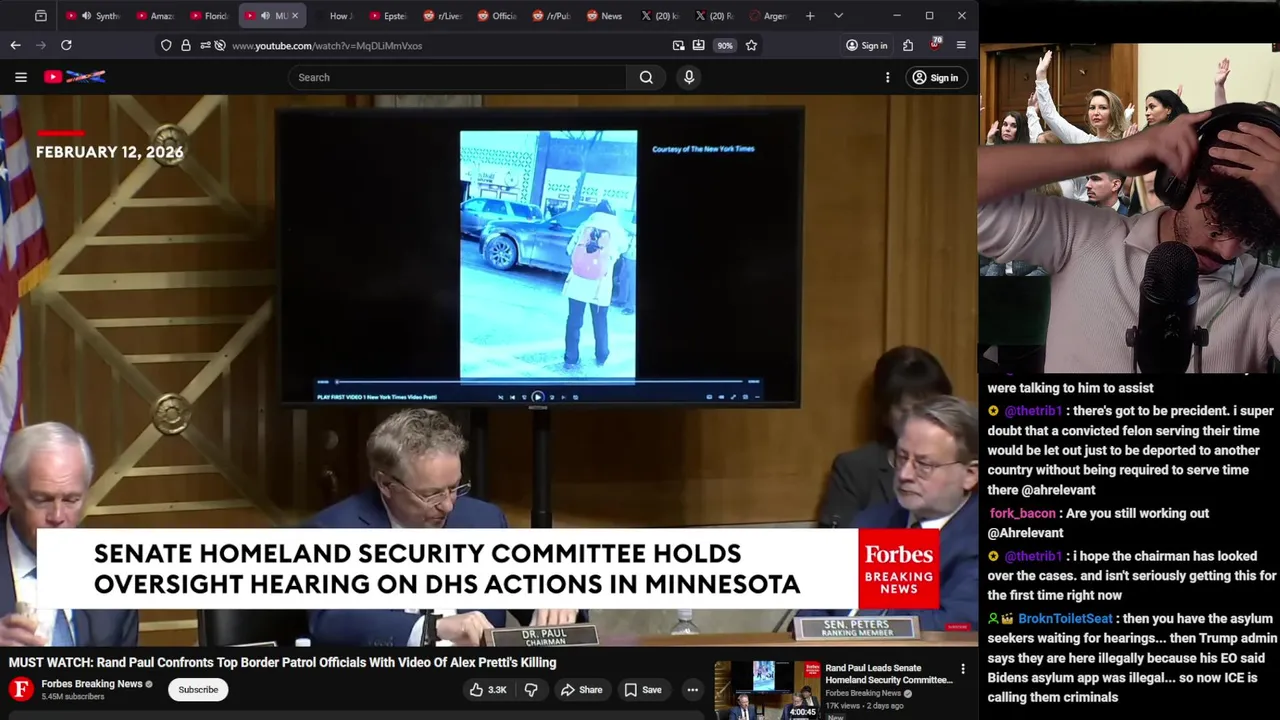Save the video to a playlist
The height and width of the screenshot is (720, 1280).
pos(643,689)
